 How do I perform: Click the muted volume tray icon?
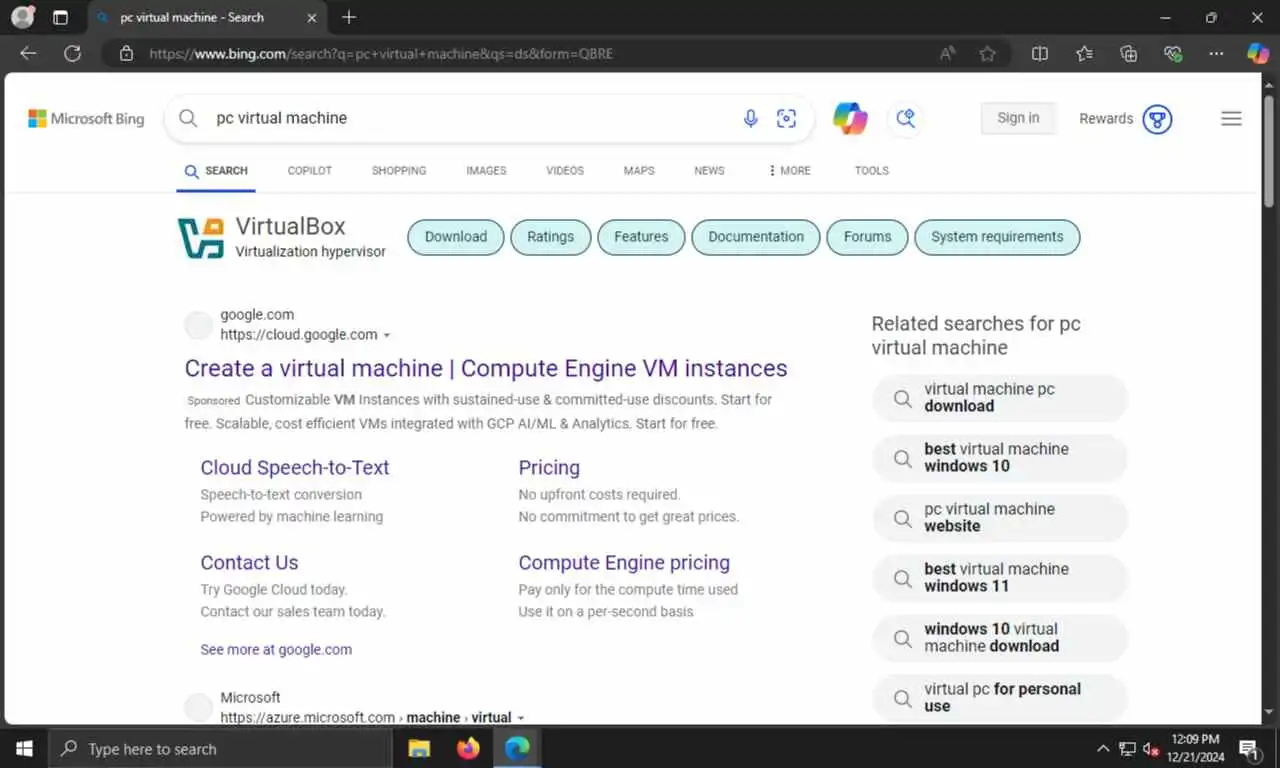tap(1151, 748)
